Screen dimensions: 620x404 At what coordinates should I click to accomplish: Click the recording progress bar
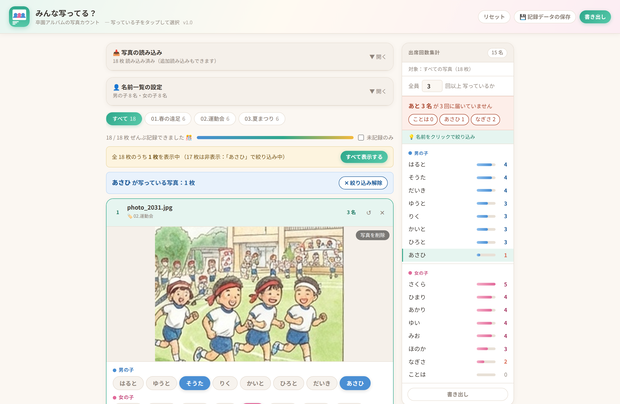pyautogui.click(x=275, y=138)
